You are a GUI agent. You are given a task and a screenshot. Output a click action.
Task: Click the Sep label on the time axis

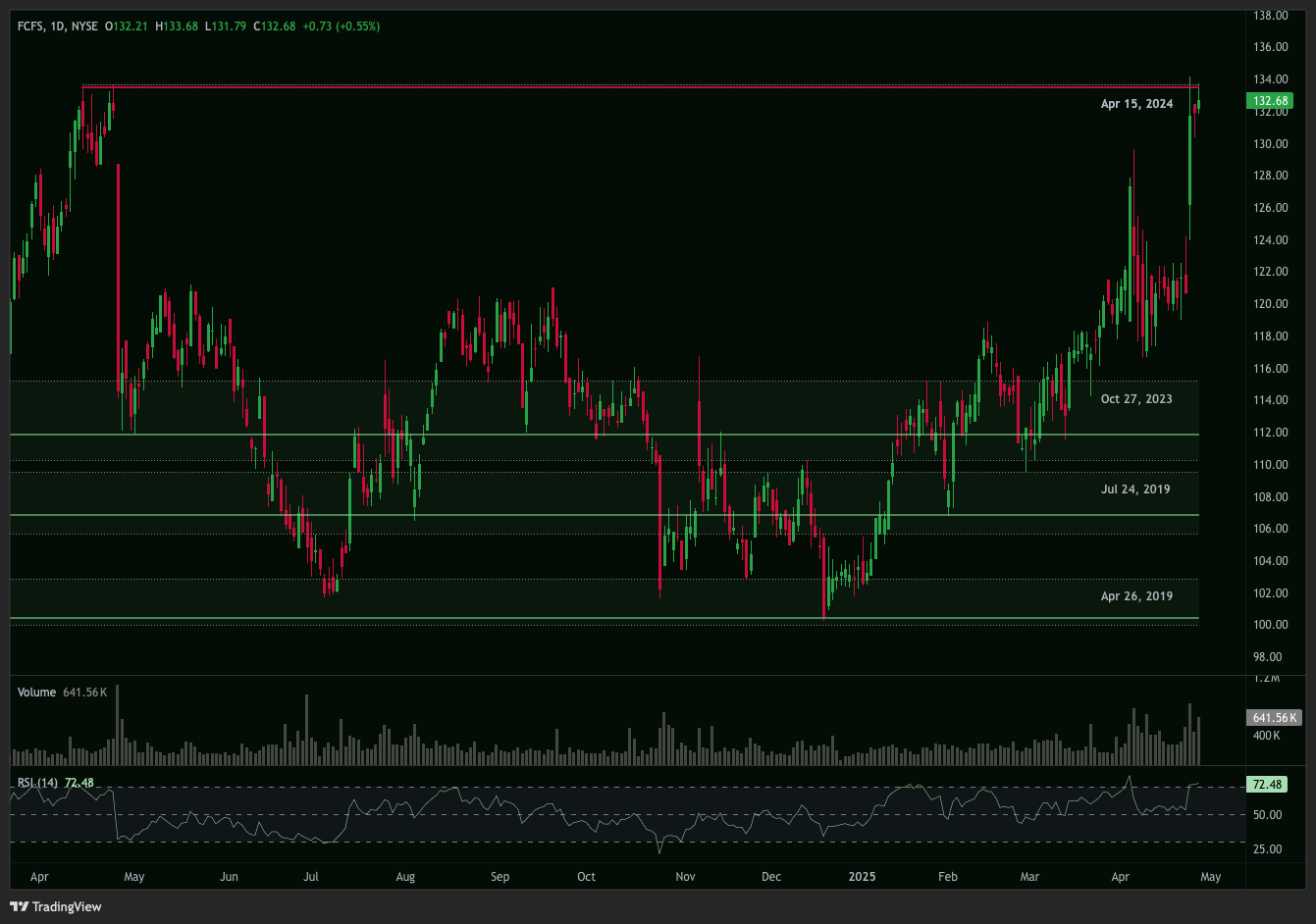coord(500,877)
